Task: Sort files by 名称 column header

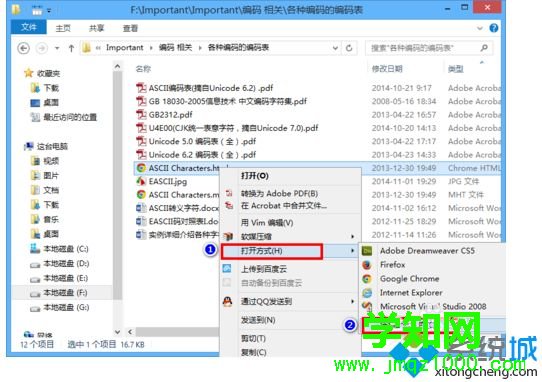Action: click(x=143, y=69)
